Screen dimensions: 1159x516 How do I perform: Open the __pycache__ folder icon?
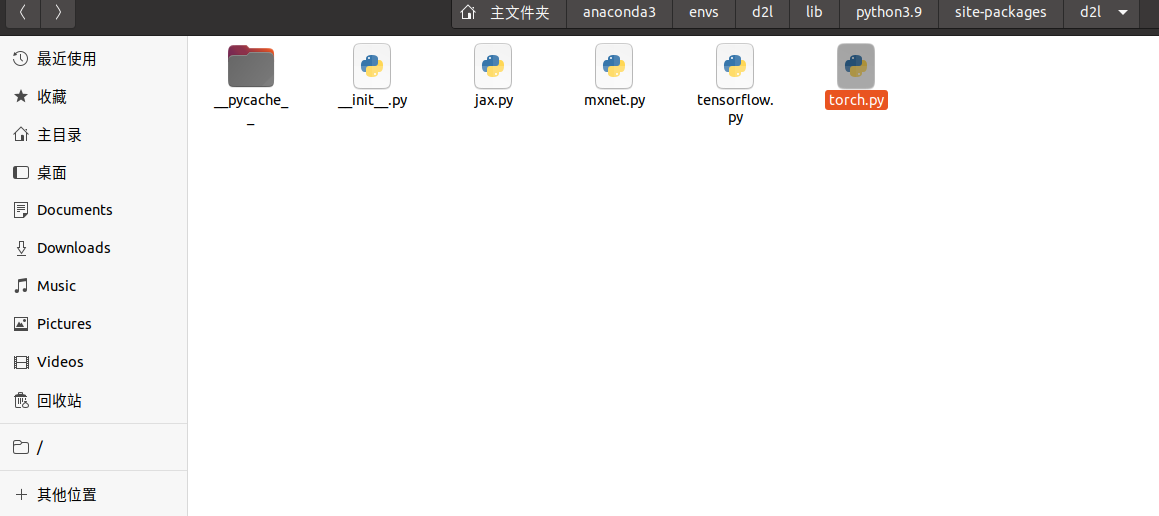[x=251, y=66]
